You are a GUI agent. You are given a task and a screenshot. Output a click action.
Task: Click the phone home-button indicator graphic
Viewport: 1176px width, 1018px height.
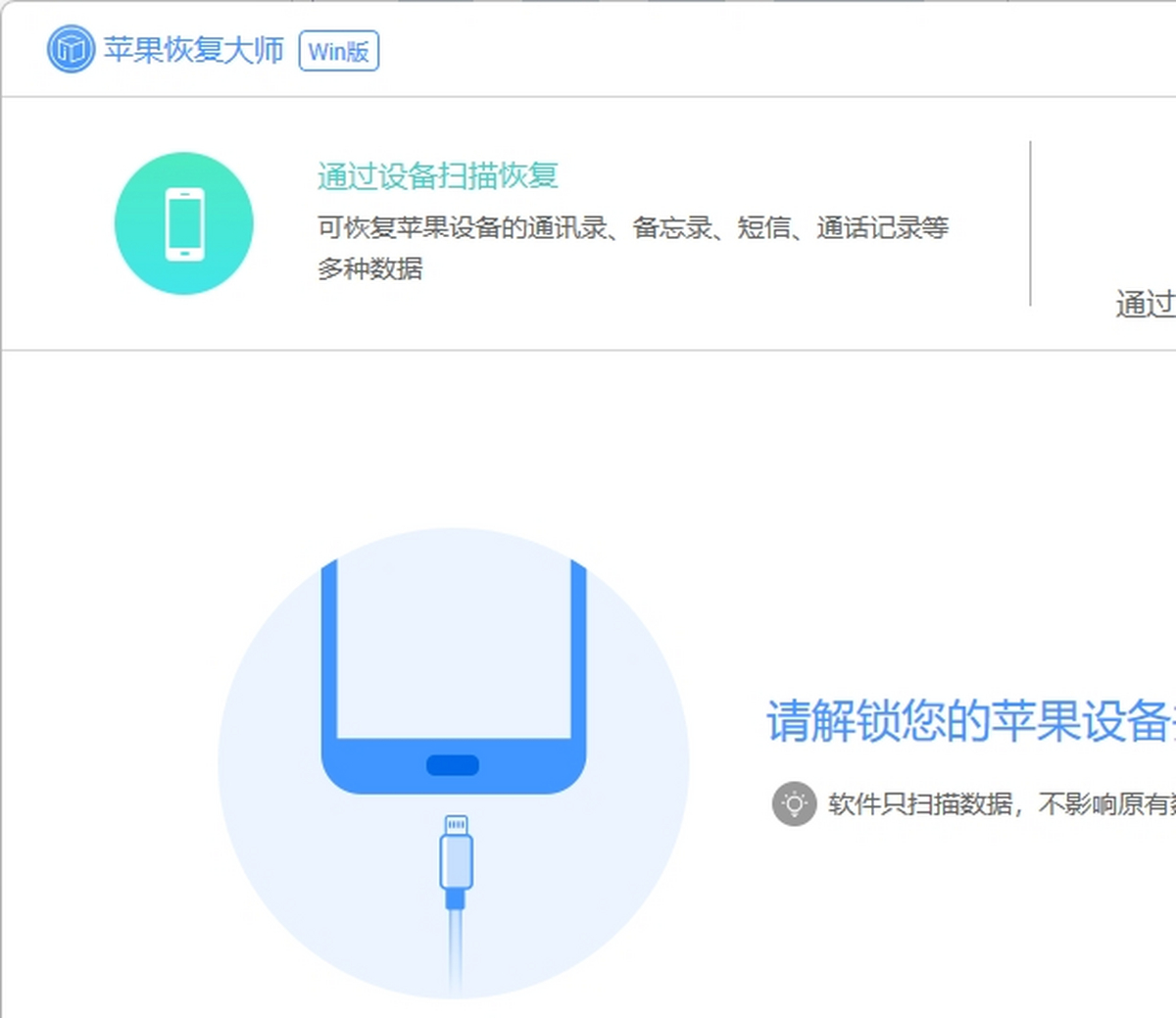pos(453,764)
